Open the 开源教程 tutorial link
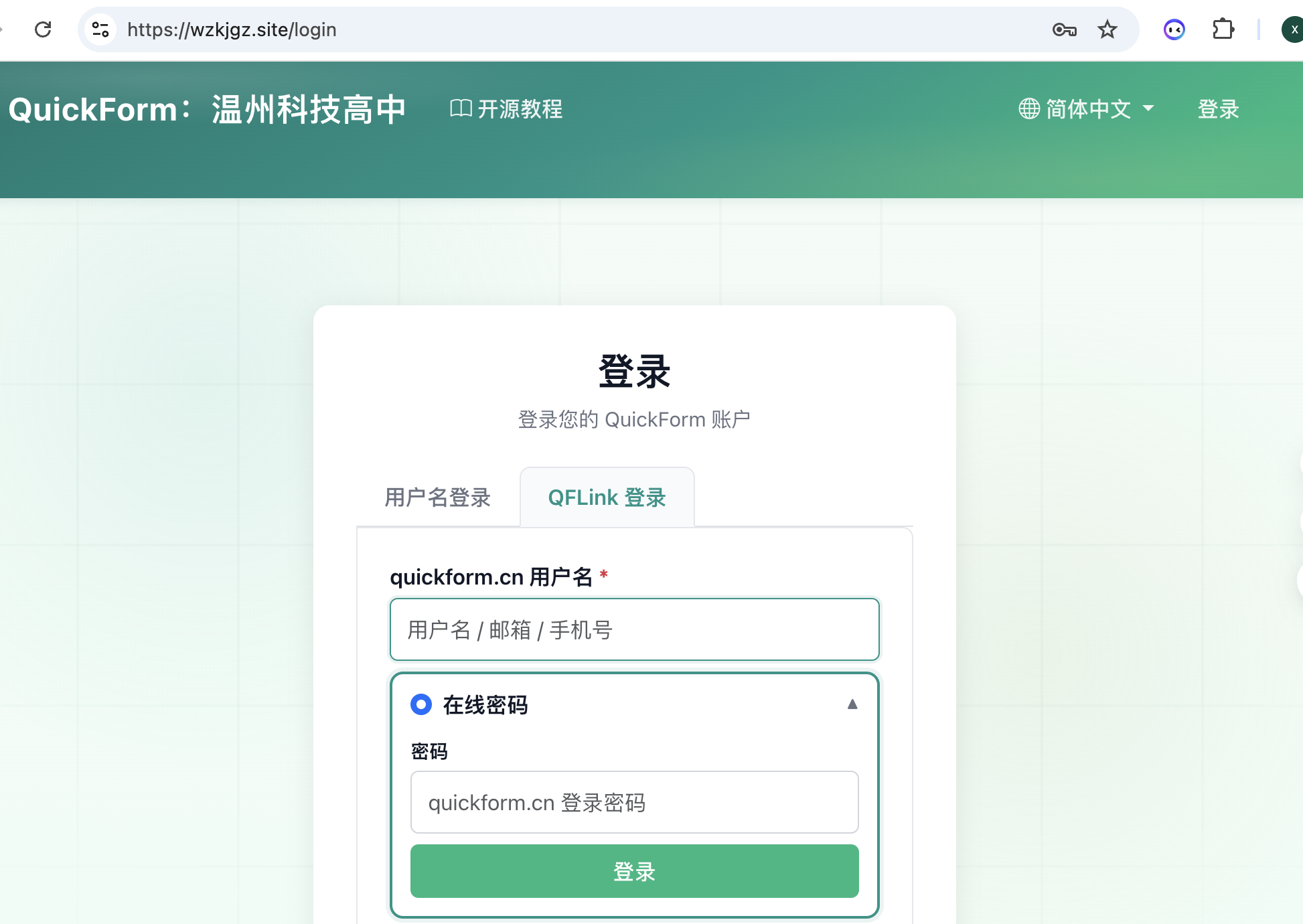Viewport: 1303px width, 924px height. (506, 108)
